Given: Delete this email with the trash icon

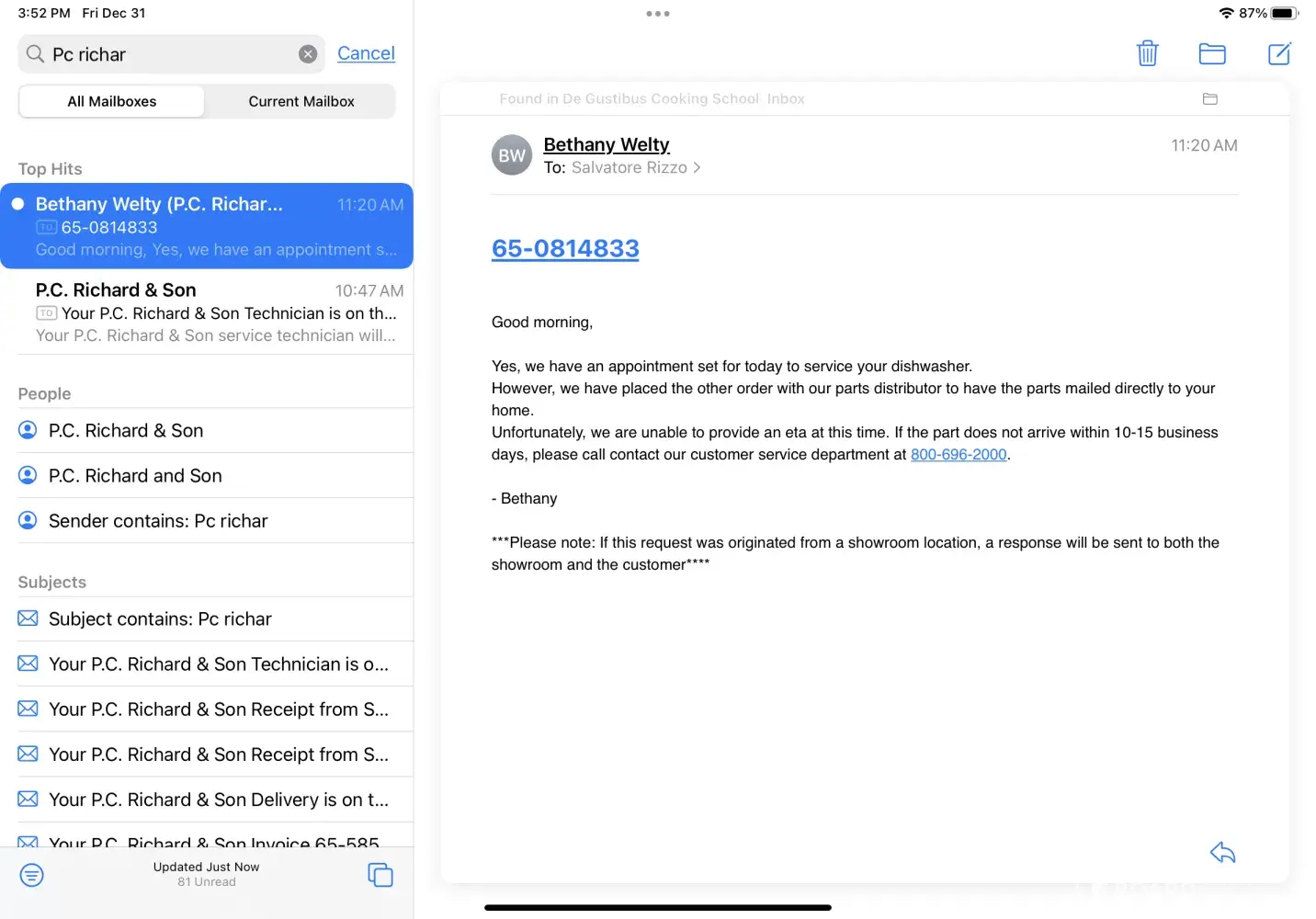Looking at the screenshot, I should (1147, 53).
